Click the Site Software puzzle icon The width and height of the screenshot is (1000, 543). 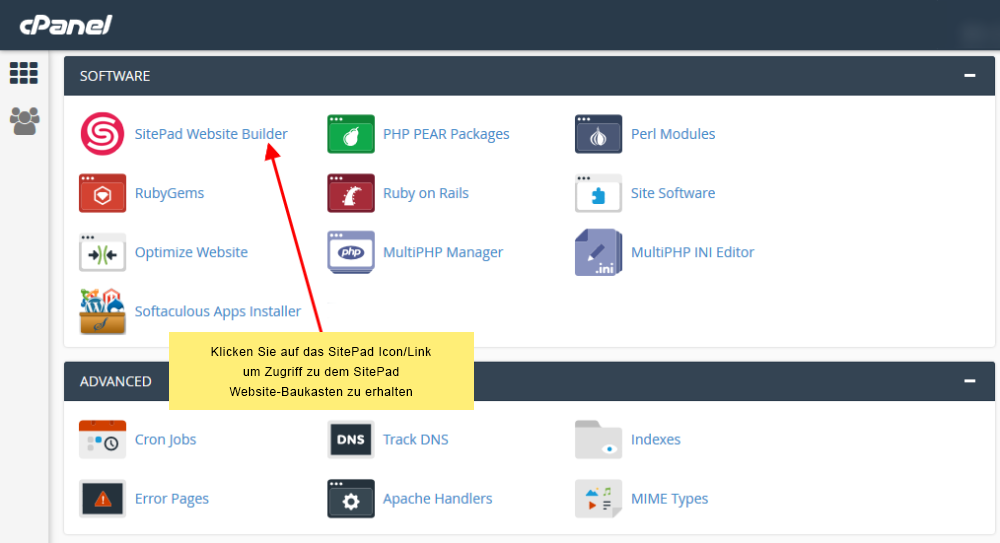598,193
